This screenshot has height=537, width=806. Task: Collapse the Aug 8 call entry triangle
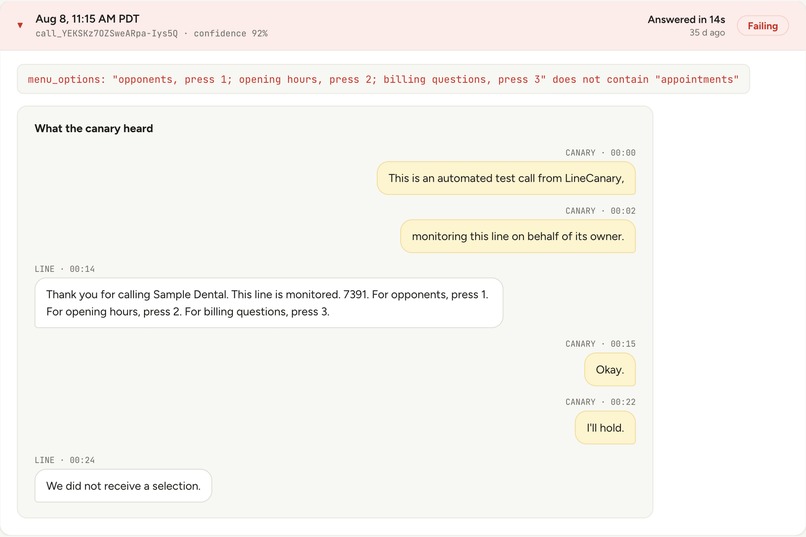click(20, 25)
